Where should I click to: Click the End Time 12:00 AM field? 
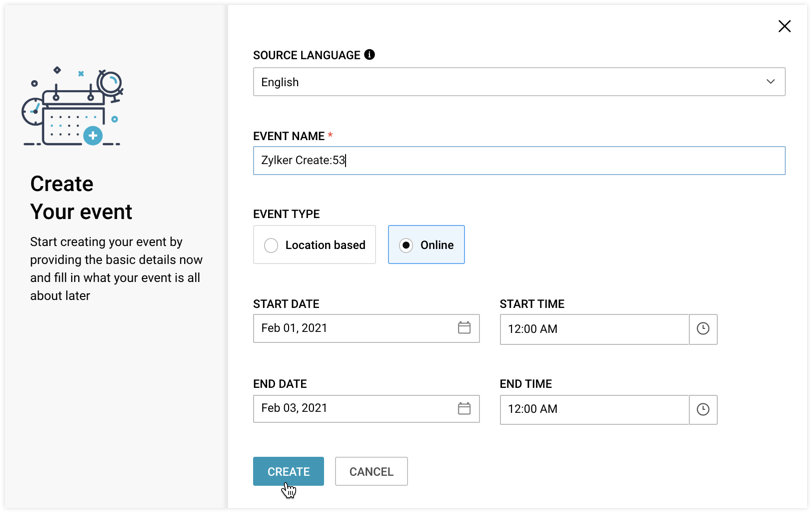coord(594,409)
